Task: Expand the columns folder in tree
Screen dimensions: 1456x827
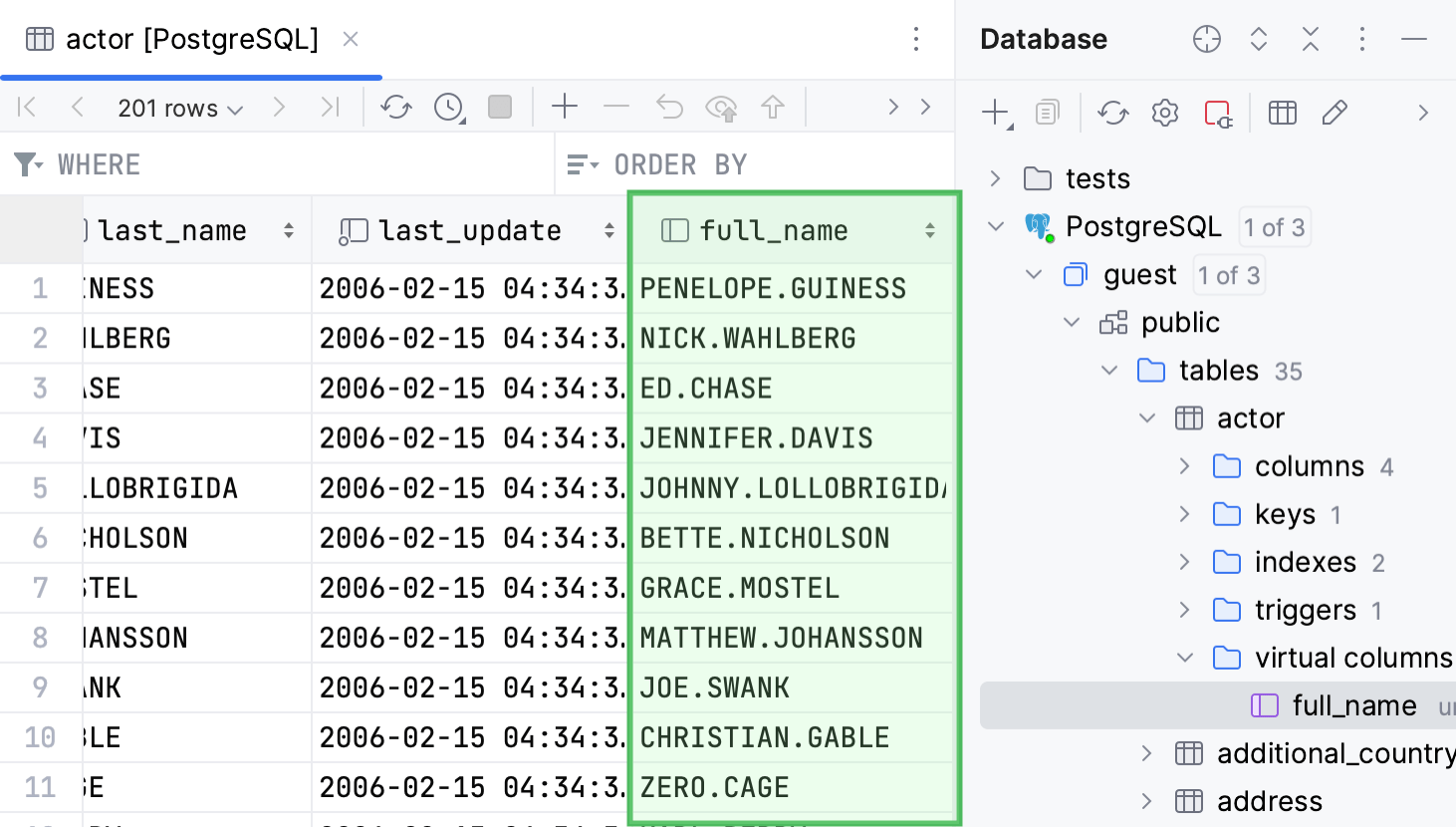Action: (1185, 466)
